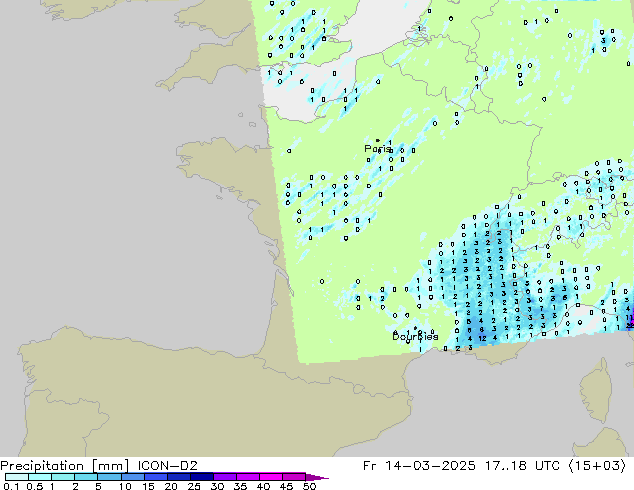This screenshot has width=634, height=490.
Task: Click the date 'Fr 14-03-2025'
Action: [418, 466]
